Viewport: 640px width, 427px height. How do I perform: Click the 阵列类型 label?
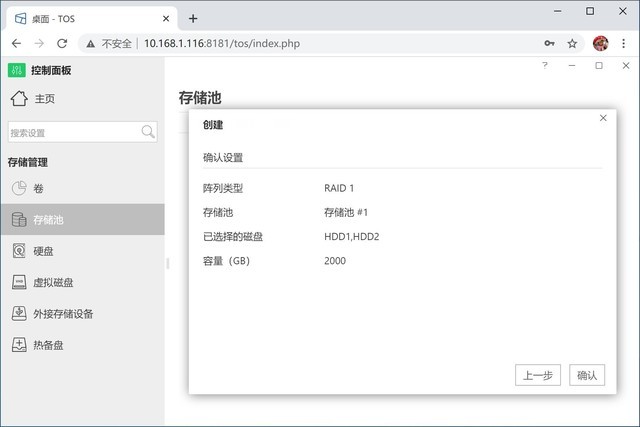click(223, 188)
